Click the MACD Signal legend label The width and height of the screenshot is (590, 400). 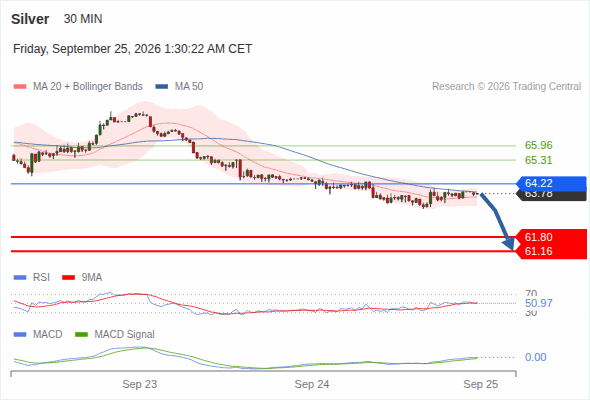click(x=124, y=334)
